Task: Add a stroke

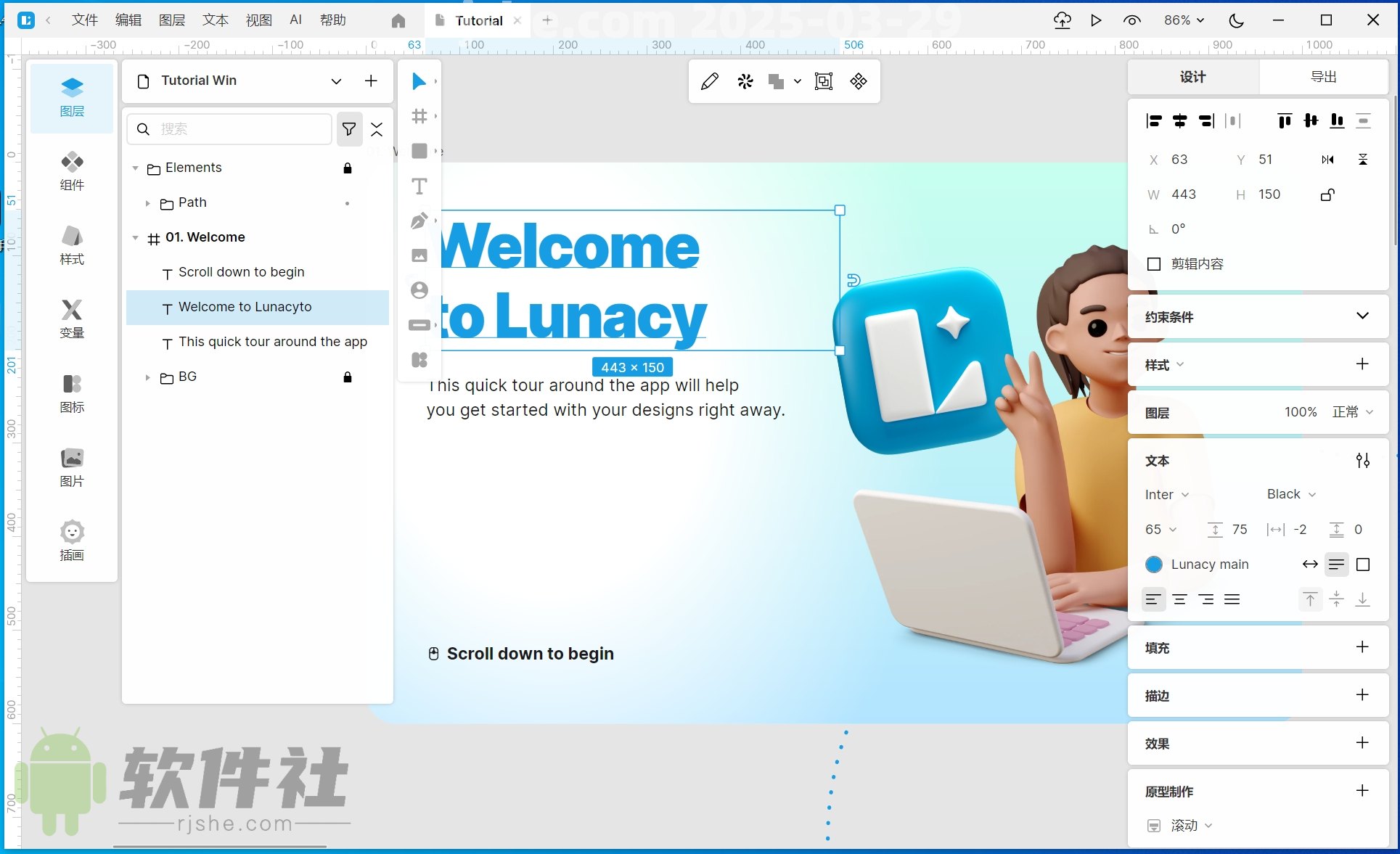Action: click(1362, 695)
